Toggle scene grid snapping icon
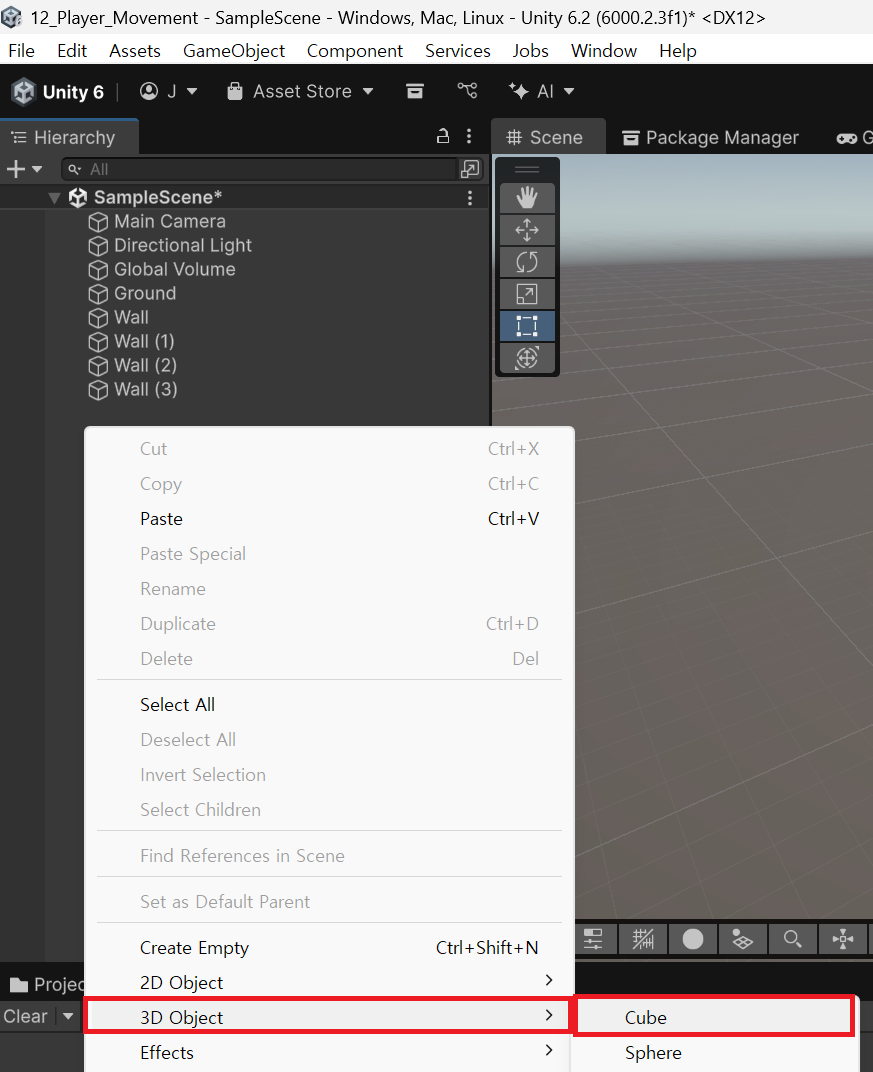The image size is (873, 1072). tap(643, 939)
